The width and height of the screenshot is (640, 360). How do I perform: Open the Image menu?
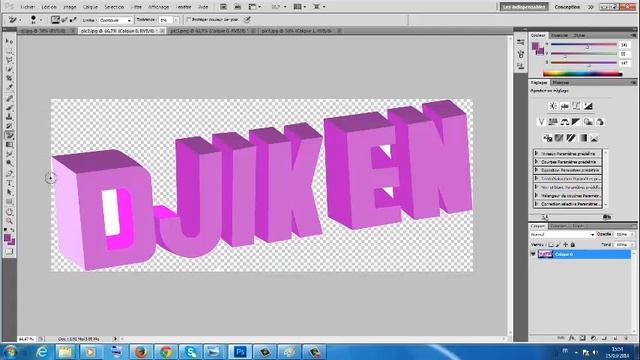(70, 7)
